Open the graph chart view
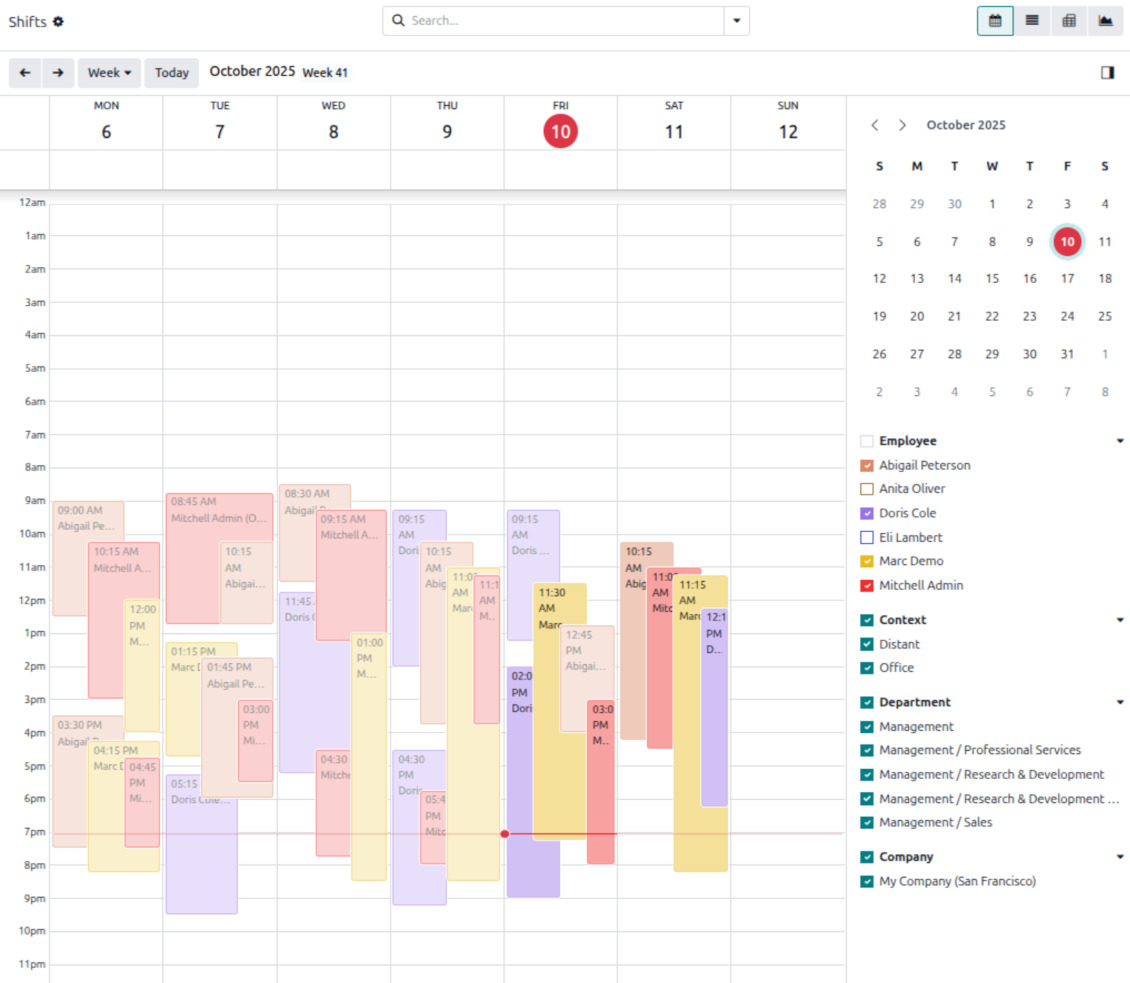 pos(1106,21)
